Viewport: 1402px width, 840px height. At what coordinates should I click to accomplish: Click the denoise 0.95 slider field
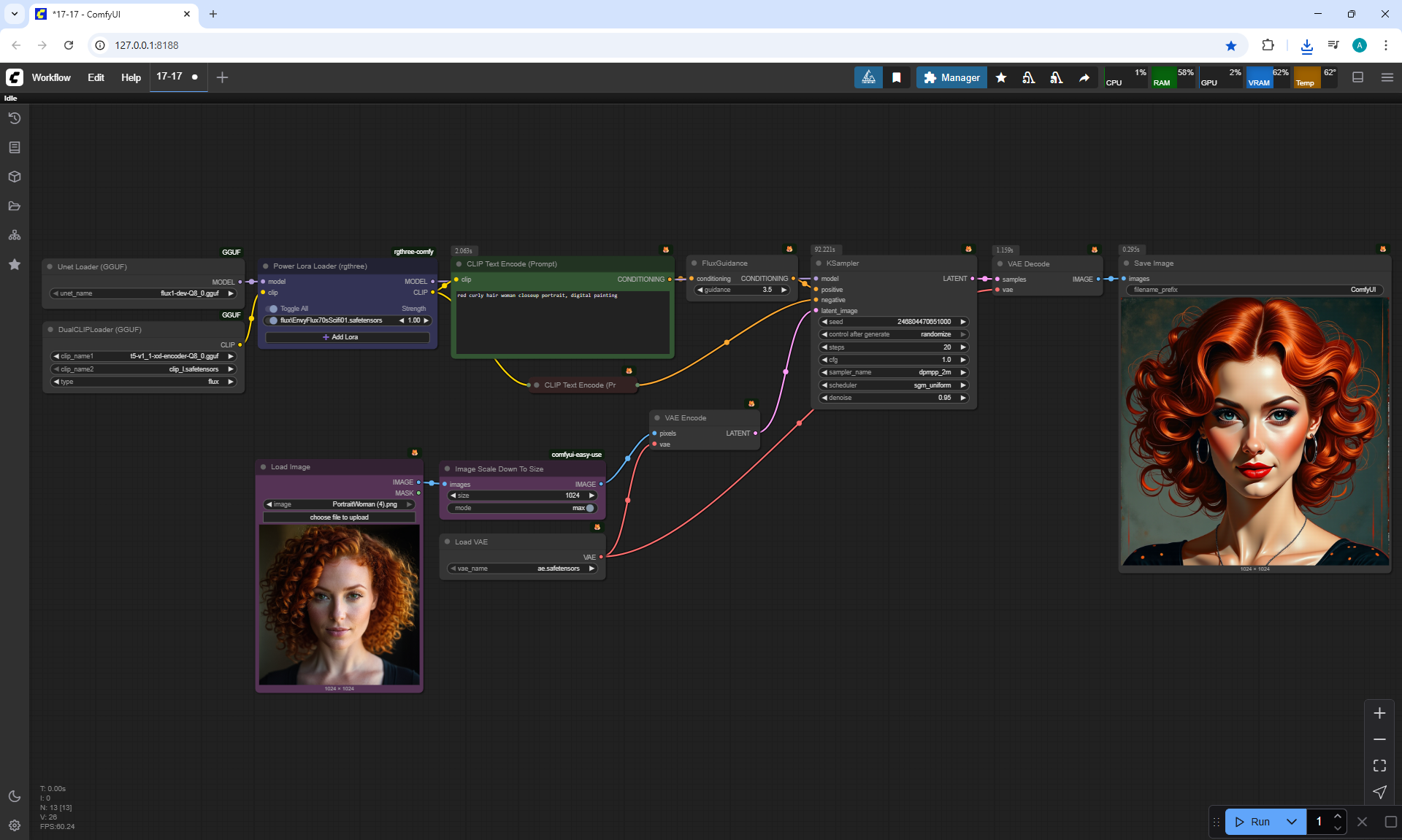pyautogui.click(x=894, y=398)
